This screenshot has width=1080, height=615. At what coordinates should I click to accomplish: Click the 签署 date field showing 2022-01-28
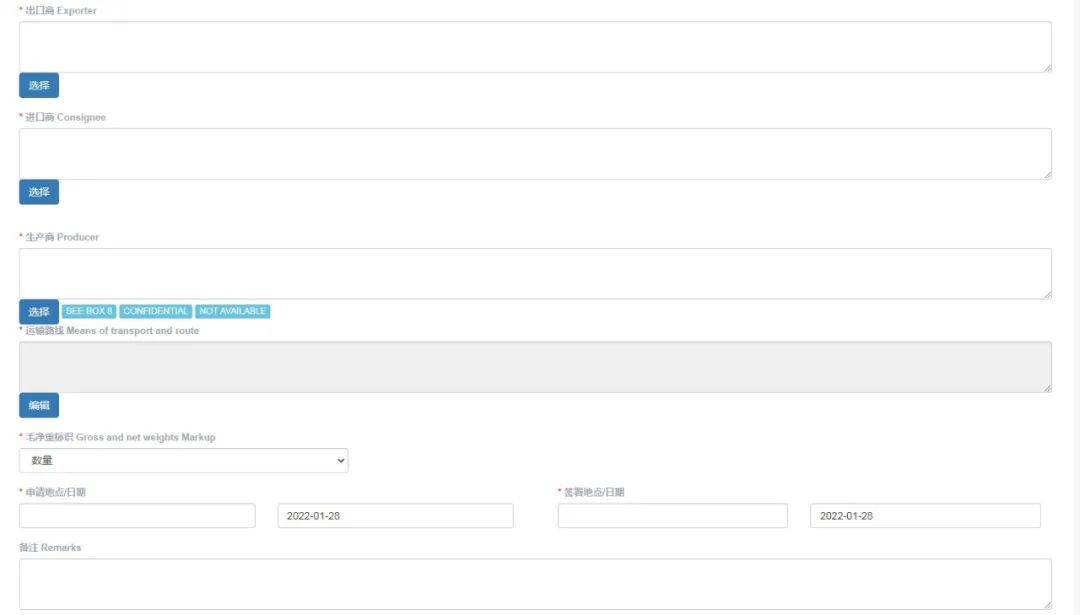(x=925, y=516)
